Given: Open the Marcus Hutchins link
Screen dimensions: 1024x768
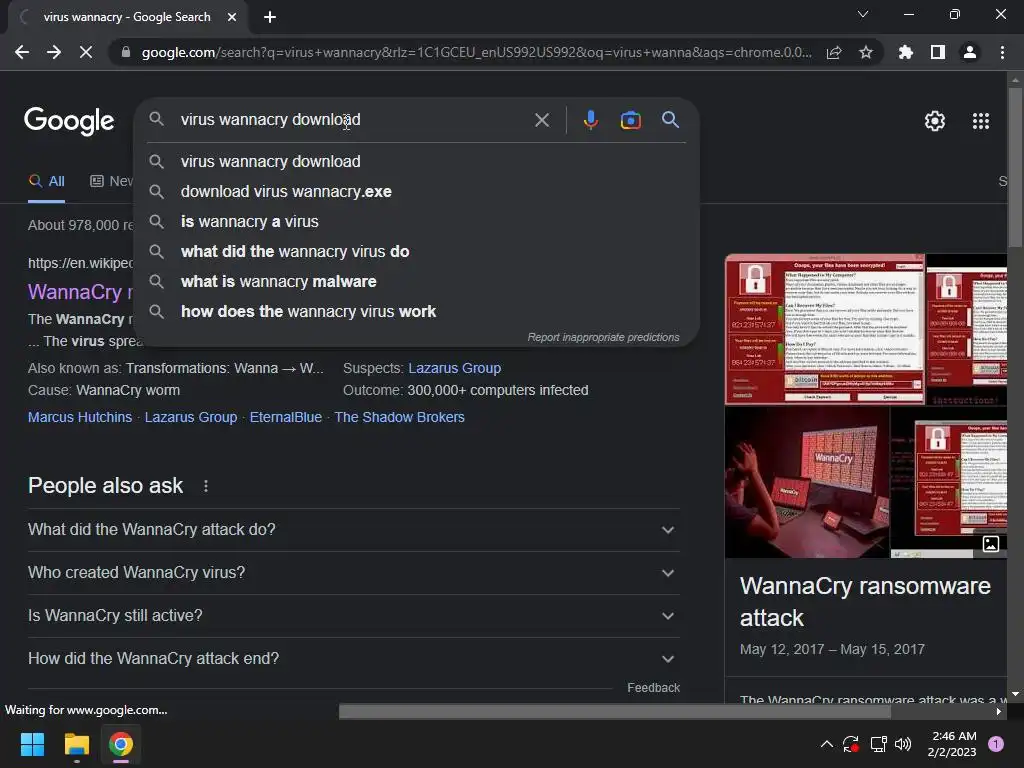Looking at the screenshot, I should [80, 417].
